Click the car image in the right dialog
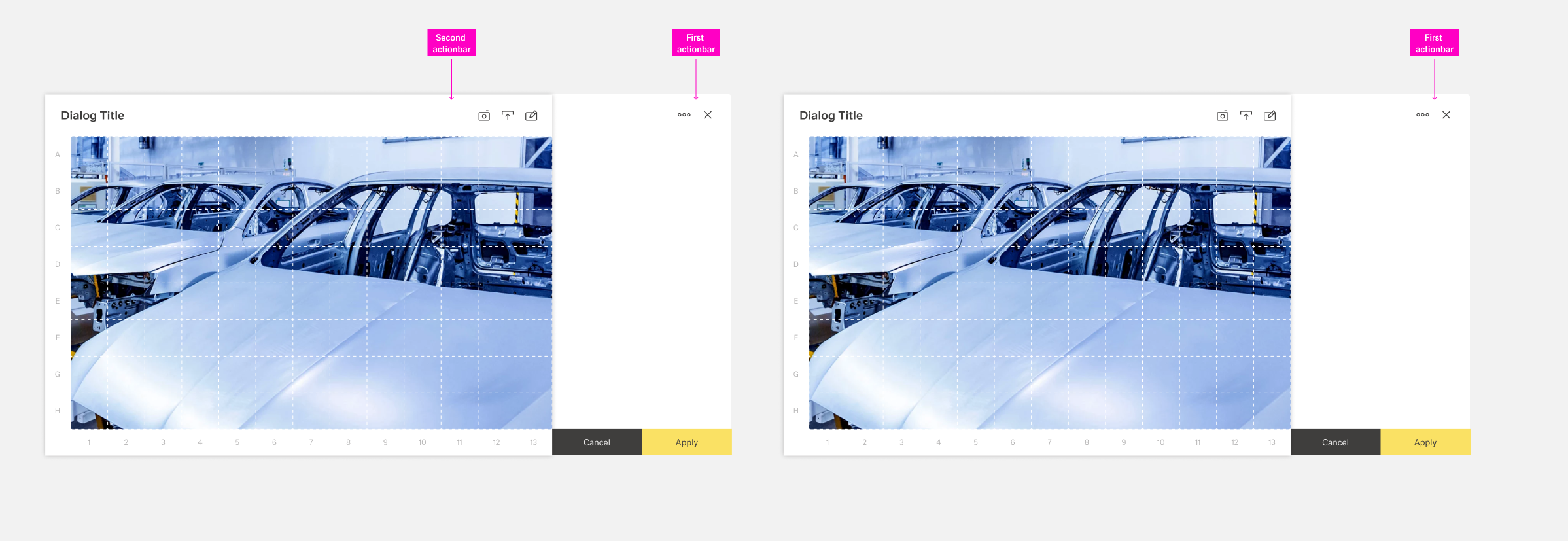This screenshot has width=1568, height=541. click(x=1049, y=283)
